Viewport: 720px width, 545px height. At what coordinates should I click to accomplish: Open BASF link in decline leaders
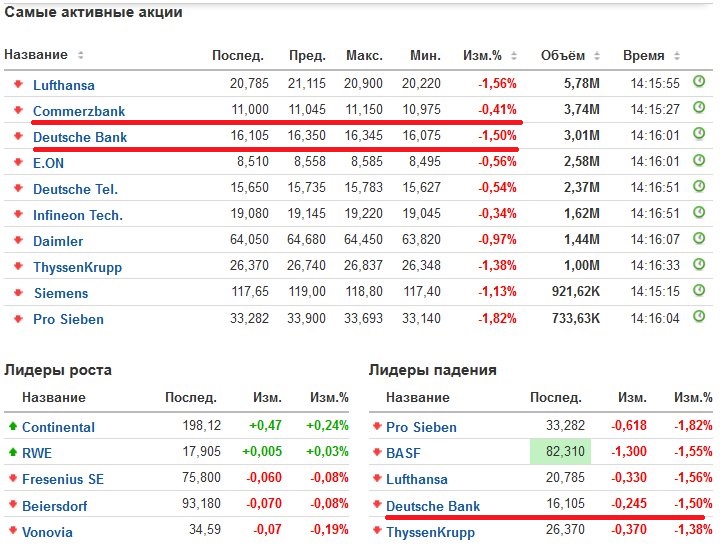tap(403, 453)
